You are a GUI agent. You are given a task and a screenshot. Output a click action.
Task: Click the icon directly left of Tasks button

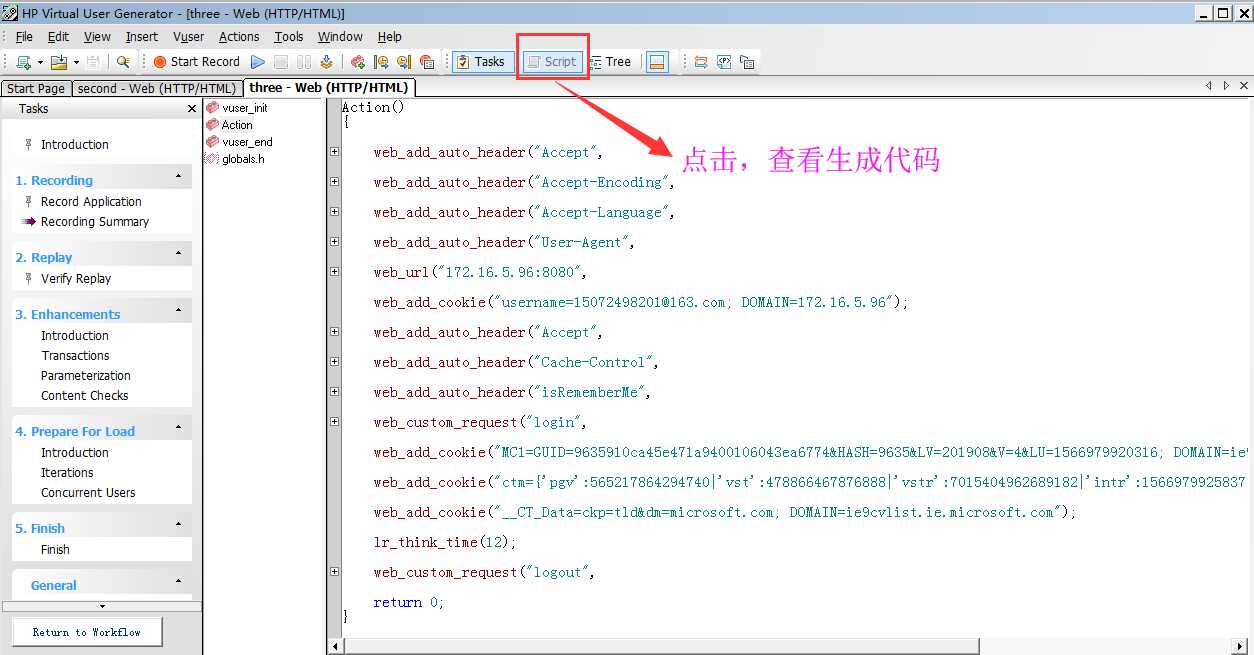pyautogui.click(x=427, y=62)
